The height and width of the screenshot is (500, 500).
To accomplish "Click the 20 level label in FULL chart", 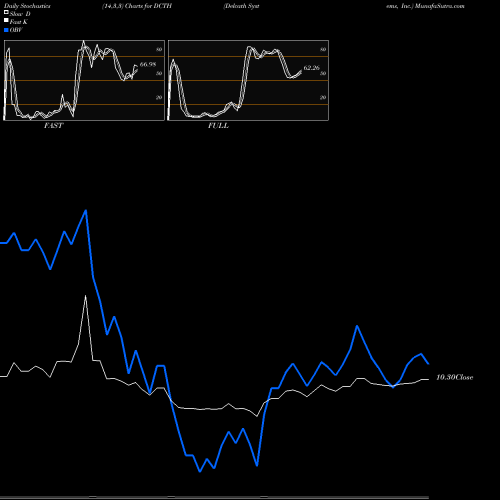I will coord(323,97).
